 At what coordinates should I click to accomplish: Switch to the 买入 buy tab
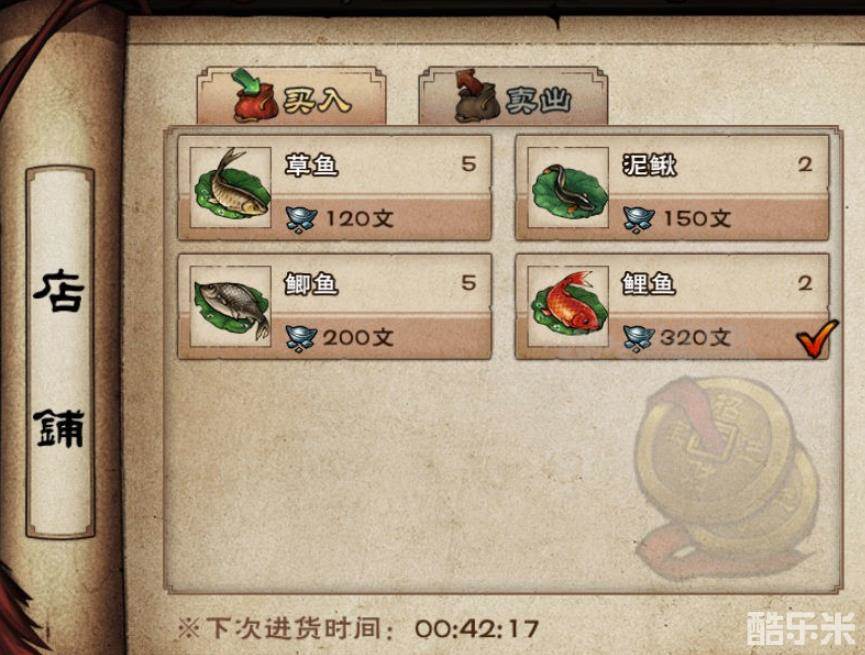pos(291,97)
